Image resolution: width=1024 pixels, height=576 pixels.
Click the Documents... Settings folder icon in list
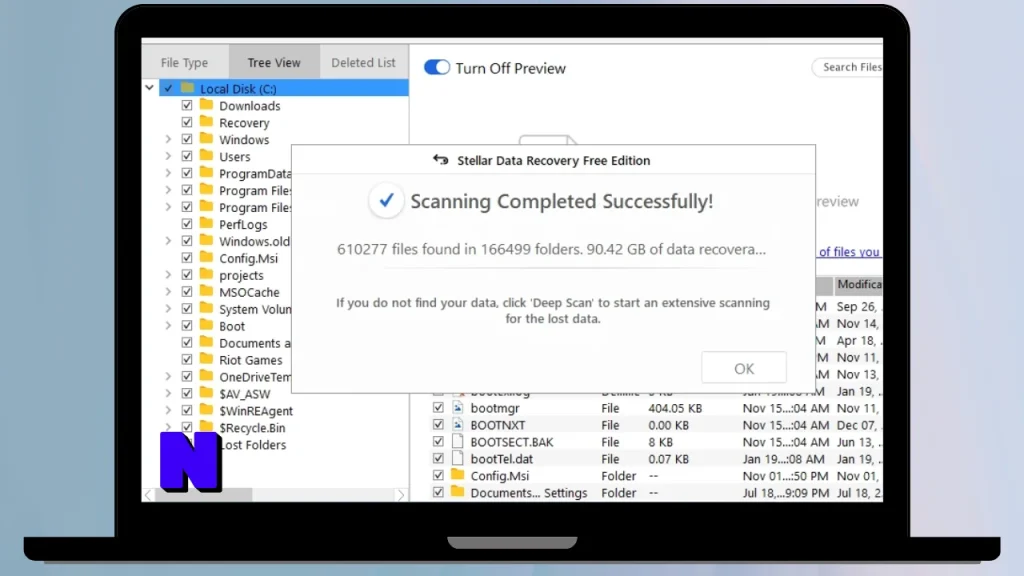click(x=458, y=492)
